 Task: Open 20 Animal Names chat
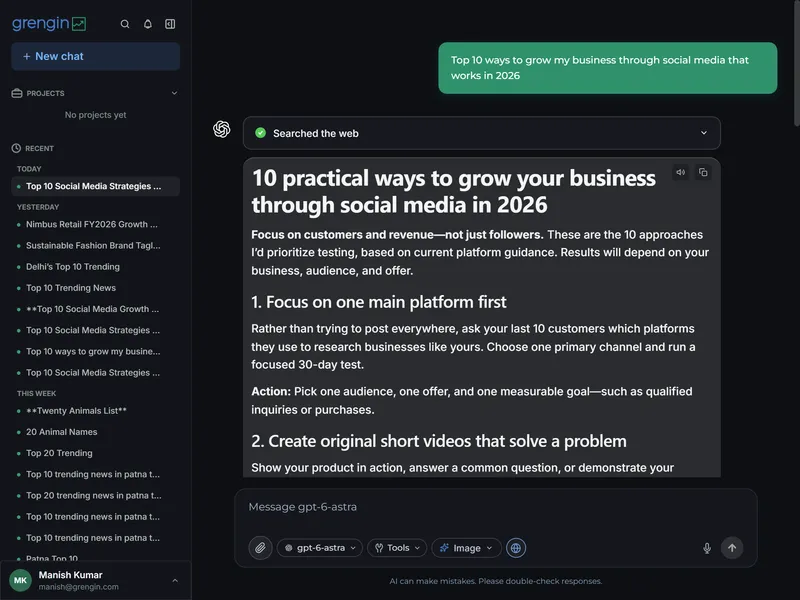click(95, 432)
